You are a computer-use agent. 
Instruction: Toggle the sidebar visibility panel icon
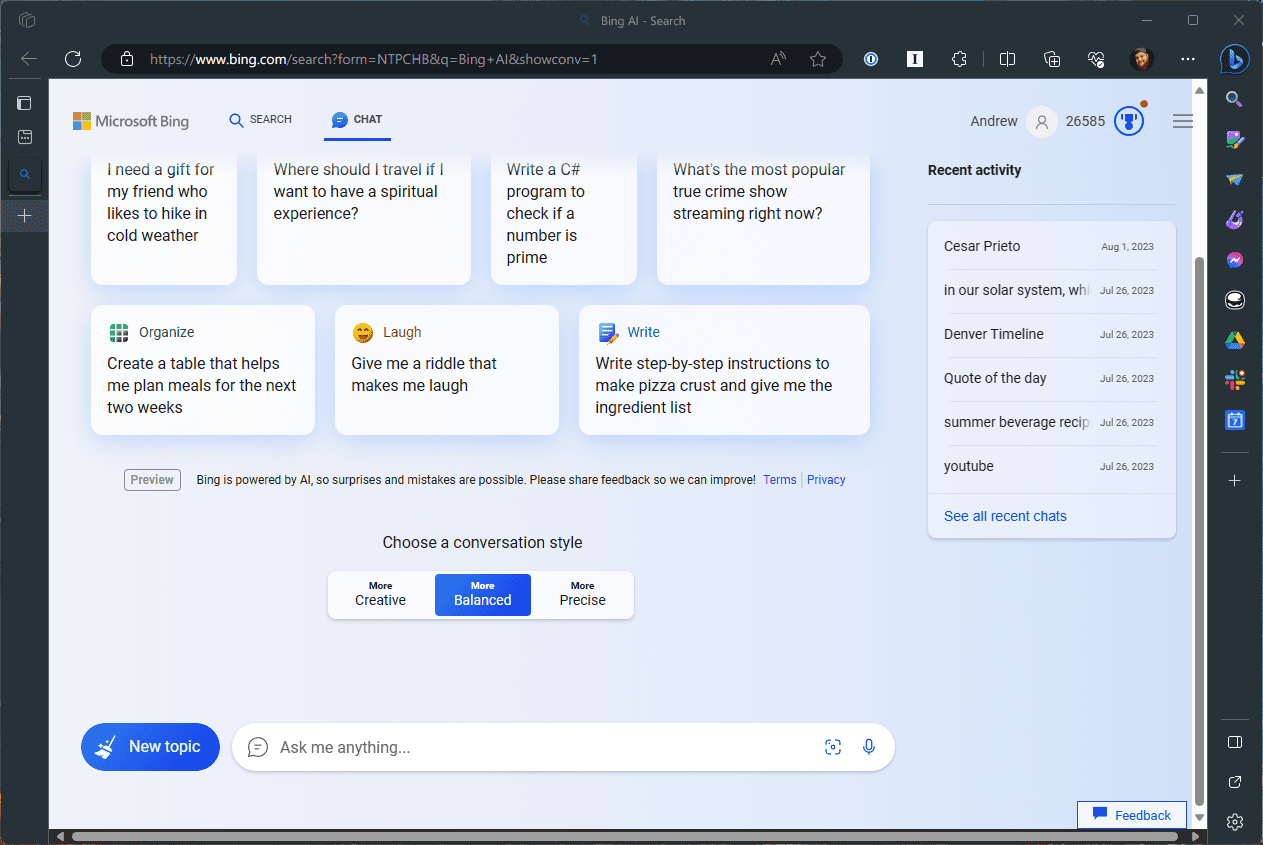(x=1234, y=742)
